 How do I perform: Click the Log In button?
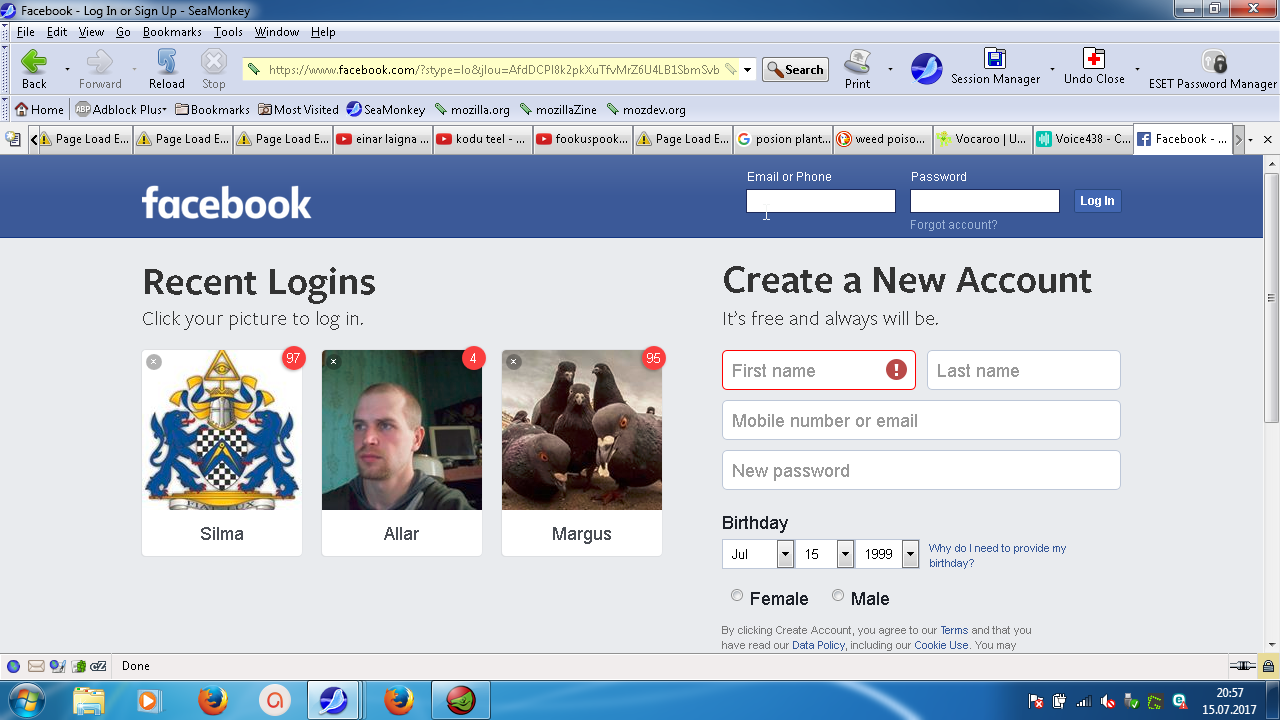pos(1097,201)
